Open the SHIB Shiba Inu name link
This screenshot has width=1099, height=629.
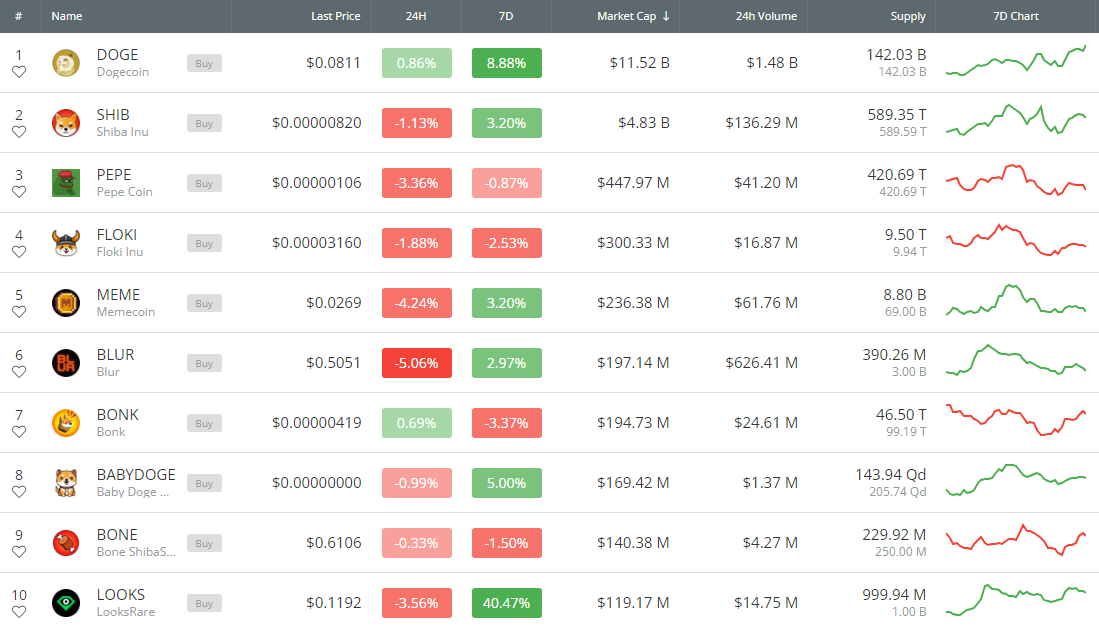pos(123,123)
